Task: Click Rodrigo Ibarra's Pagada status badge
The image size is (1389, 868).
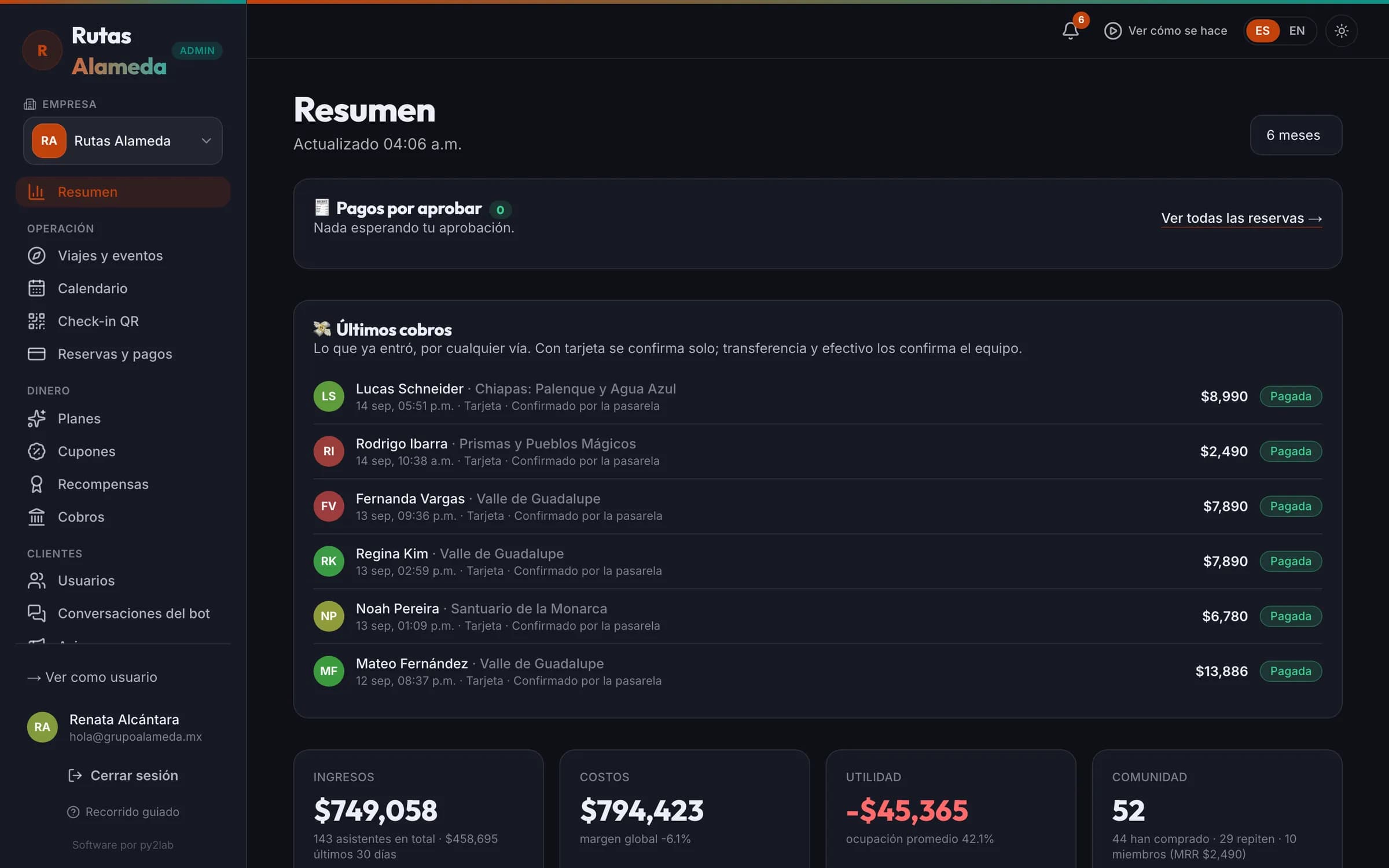Action: [1291, 451]
